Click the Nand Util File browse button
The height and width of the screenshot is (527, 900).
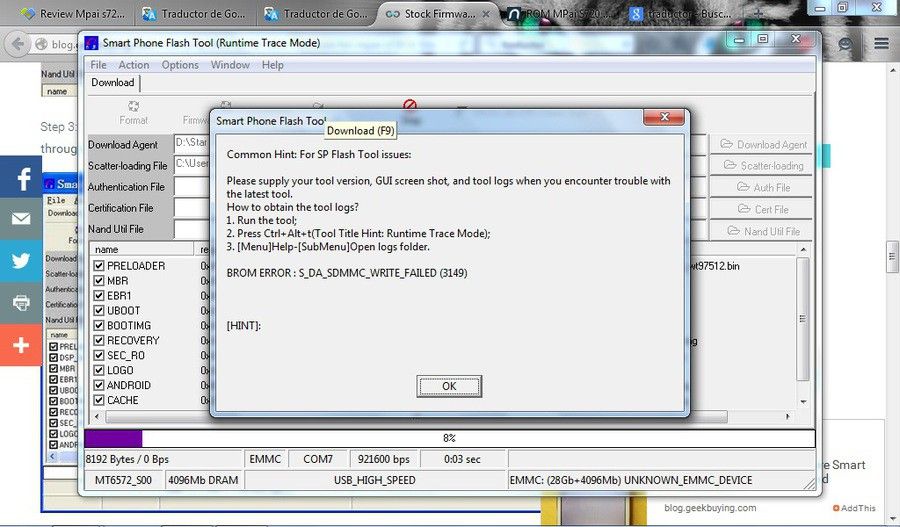coord(762,231)
